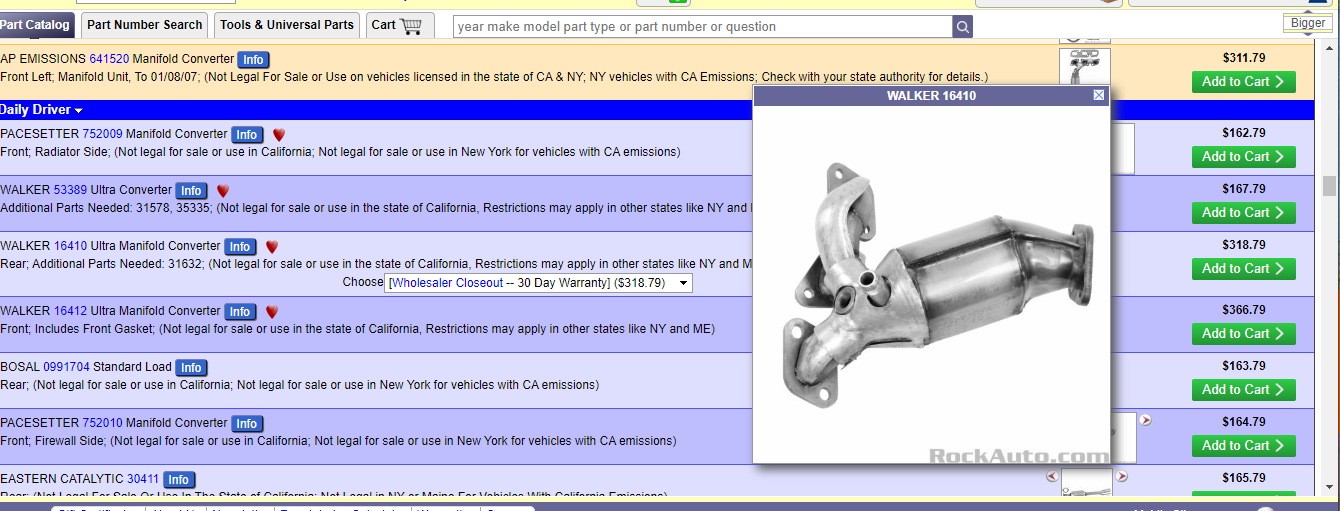Click heart icon on WALKER 53389 row
The height and width of the screenshot is (511, 1340).
click(x=223, y=190)
